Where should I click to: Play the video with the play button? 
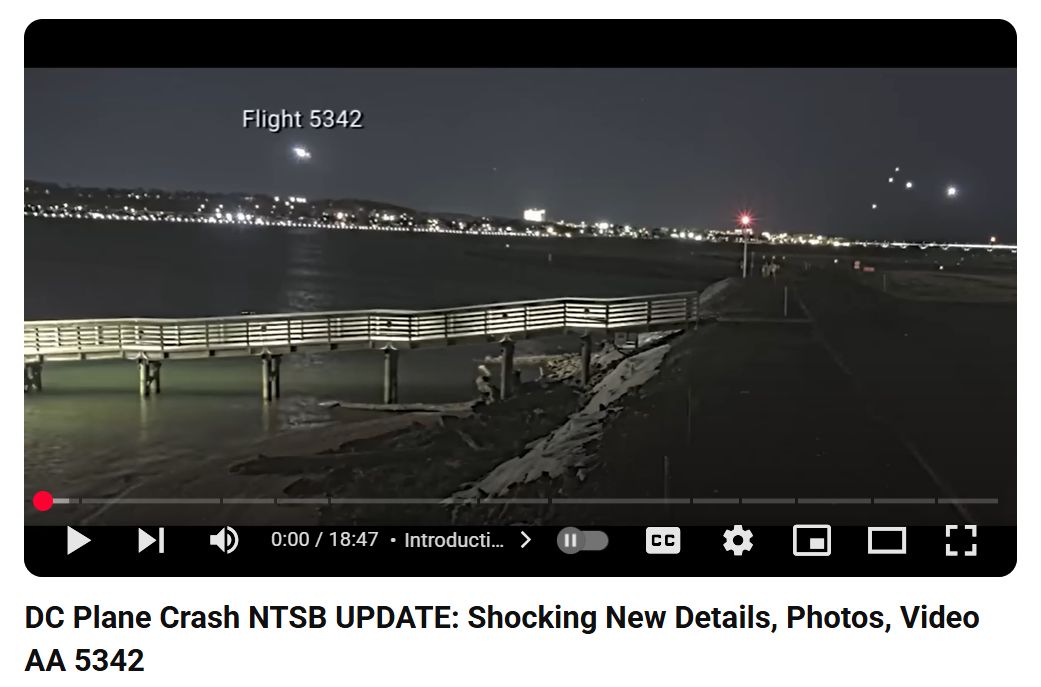(x=78, y=540)
